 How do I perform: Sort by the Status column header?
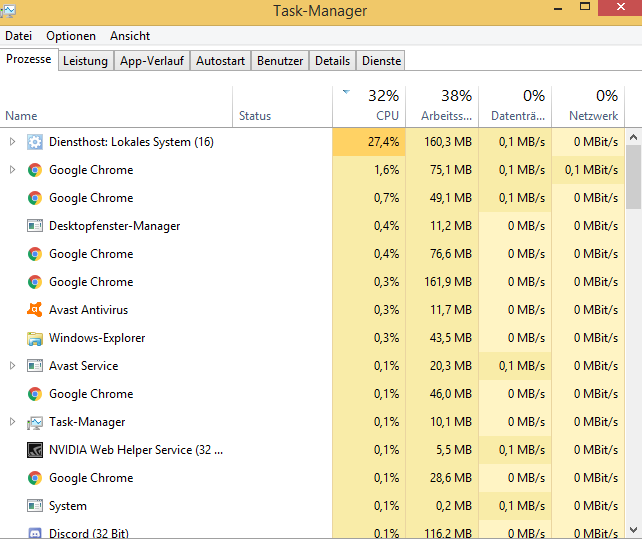point(283,107)
